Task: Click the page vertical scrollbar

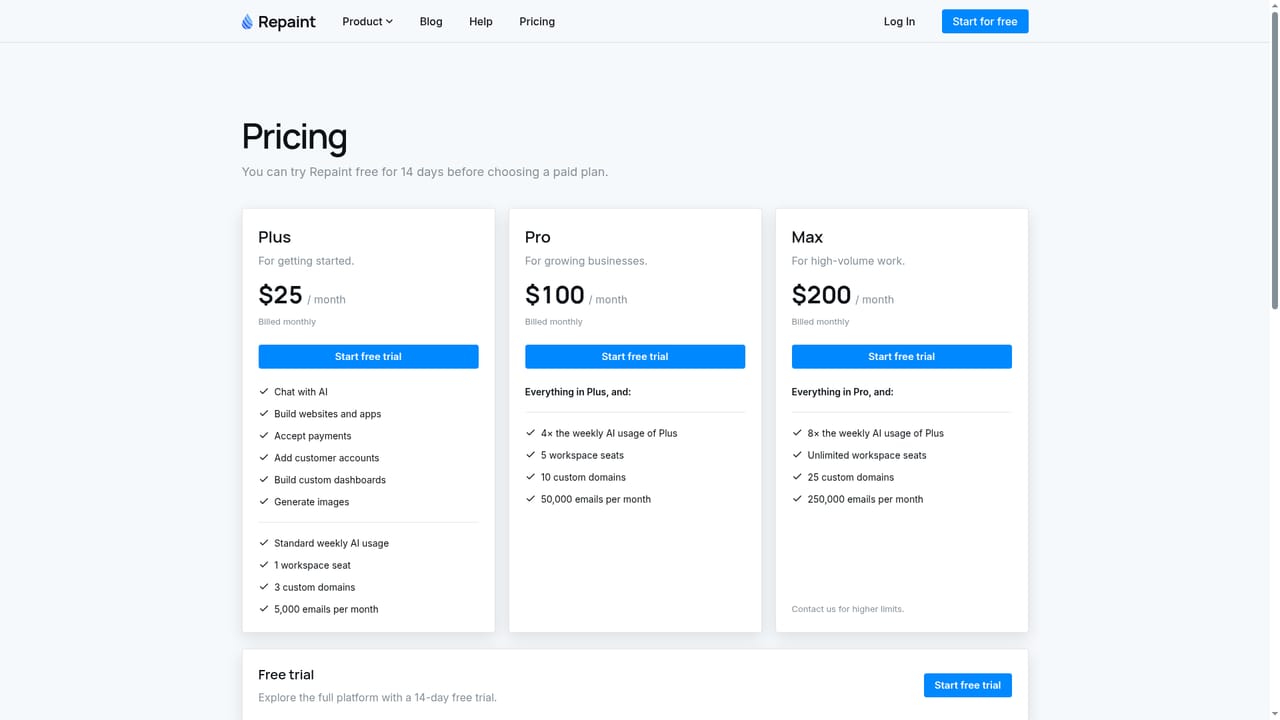Action: tap(1274, 160)
